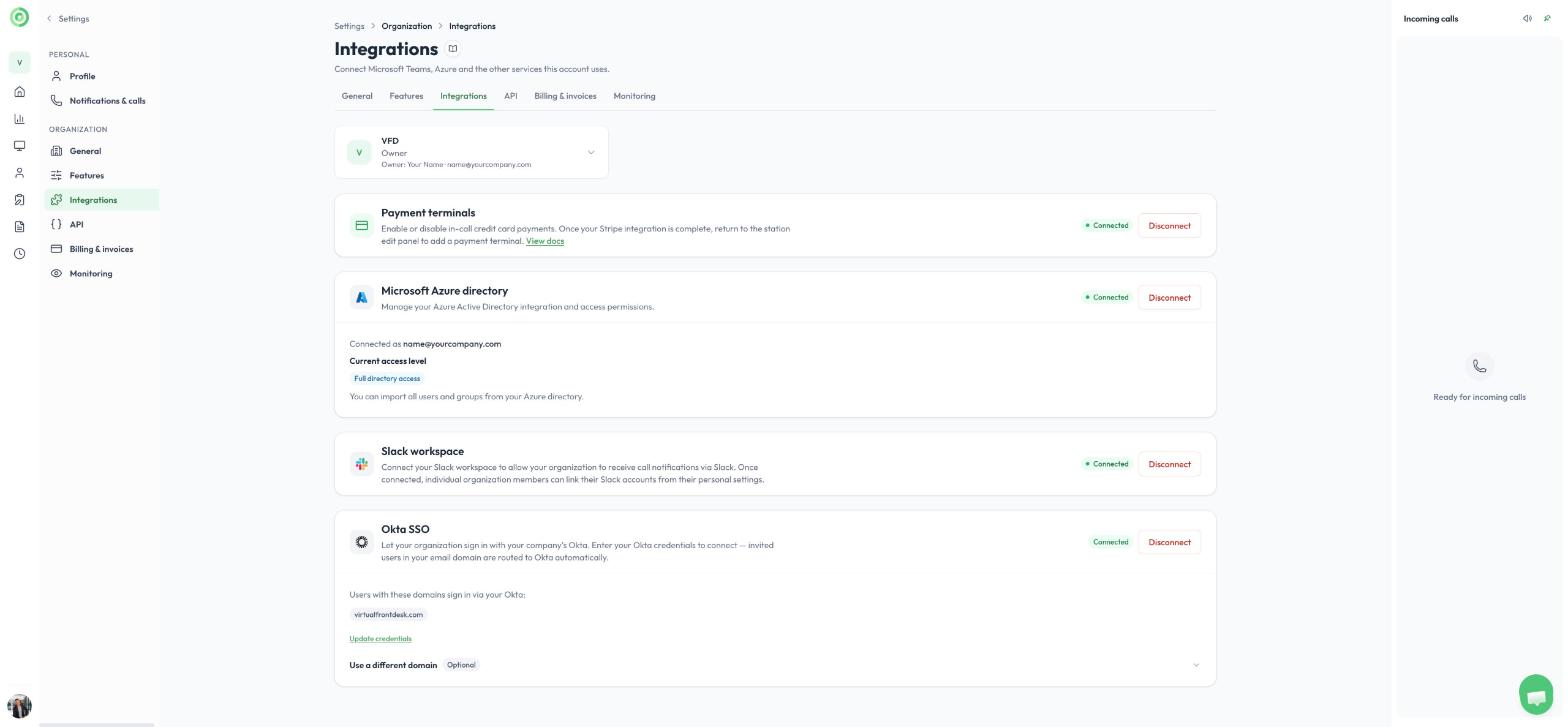Click the docs book icon beside Integrations title
The image size is (1568, 727).
pos(453,49)
